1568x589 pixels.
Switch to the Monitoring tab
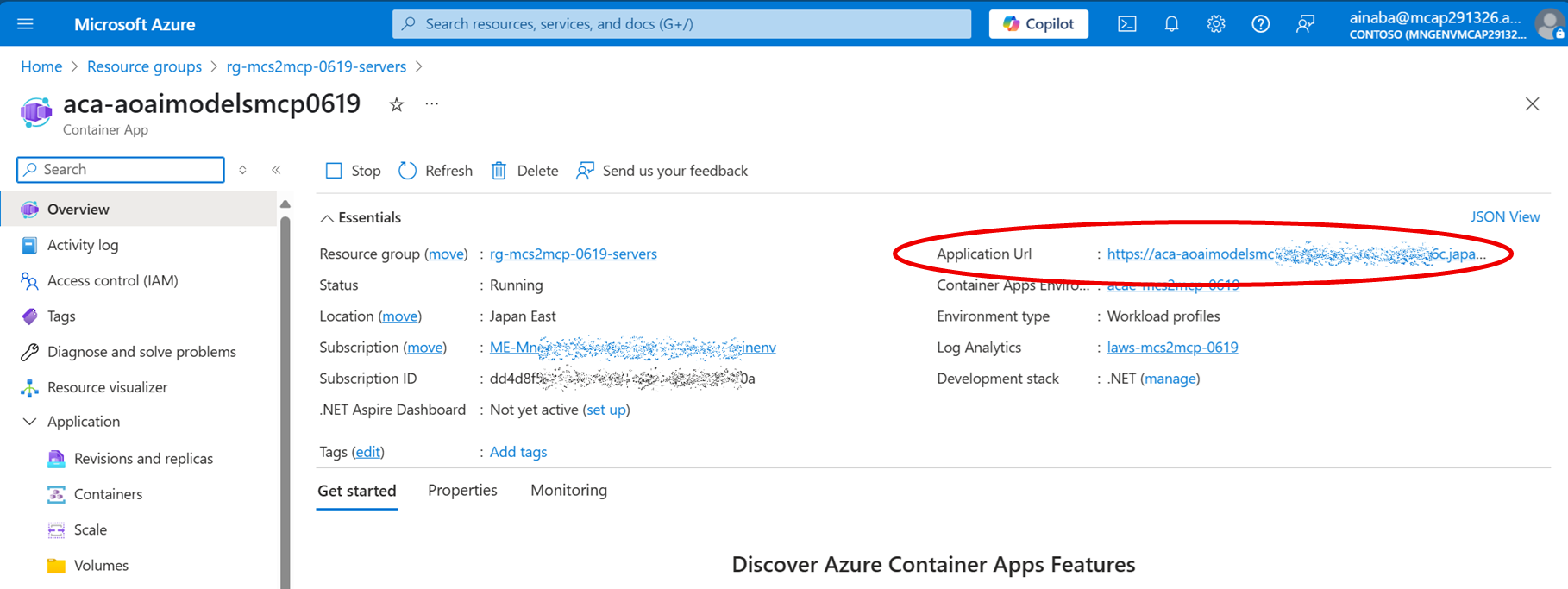point(569,490)
